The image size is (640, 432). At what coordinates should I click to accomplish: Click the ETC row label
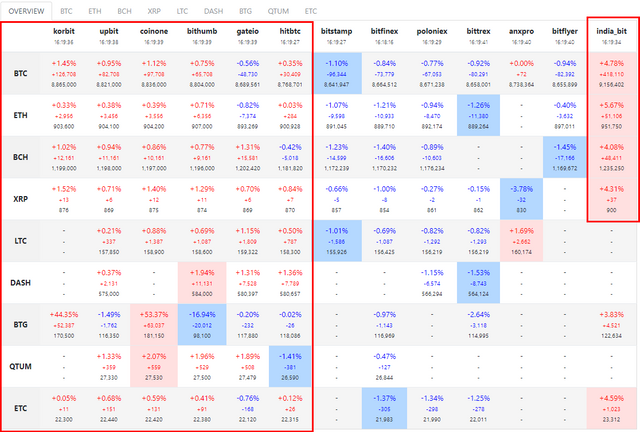[x=20, y=408]
